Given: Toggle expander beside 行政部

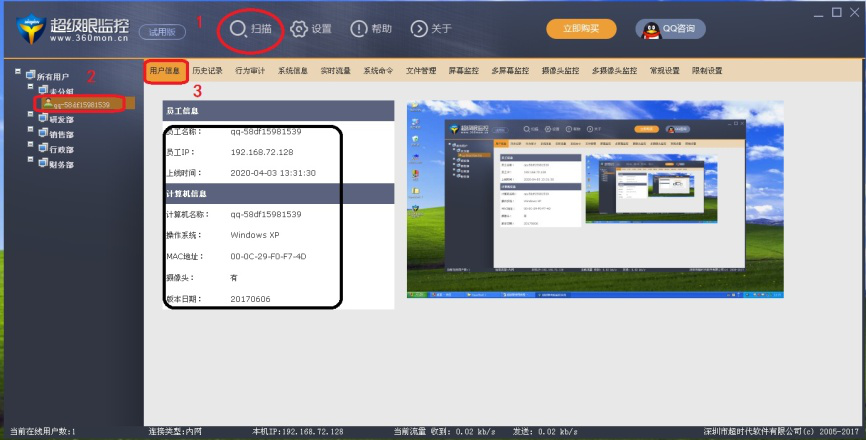Looking at the screenshot, I should coord(30,144).
